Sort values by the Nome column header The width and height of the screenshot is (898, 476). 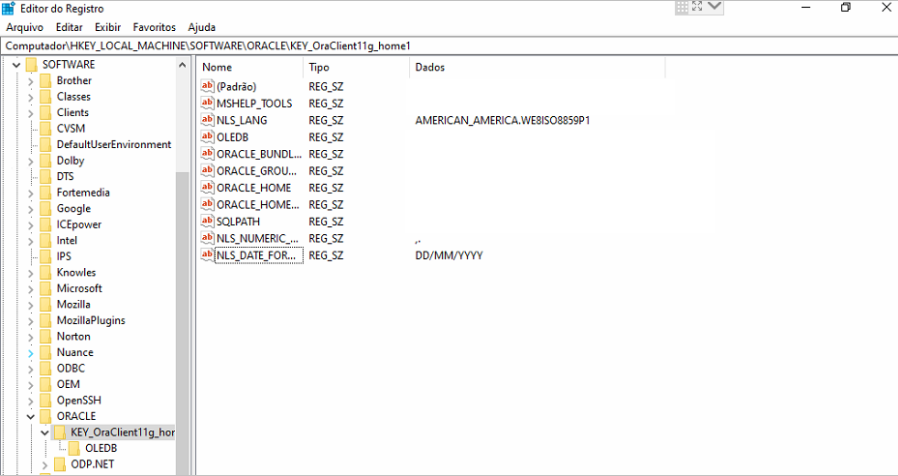pyautogui.click(x=250, y=67)
